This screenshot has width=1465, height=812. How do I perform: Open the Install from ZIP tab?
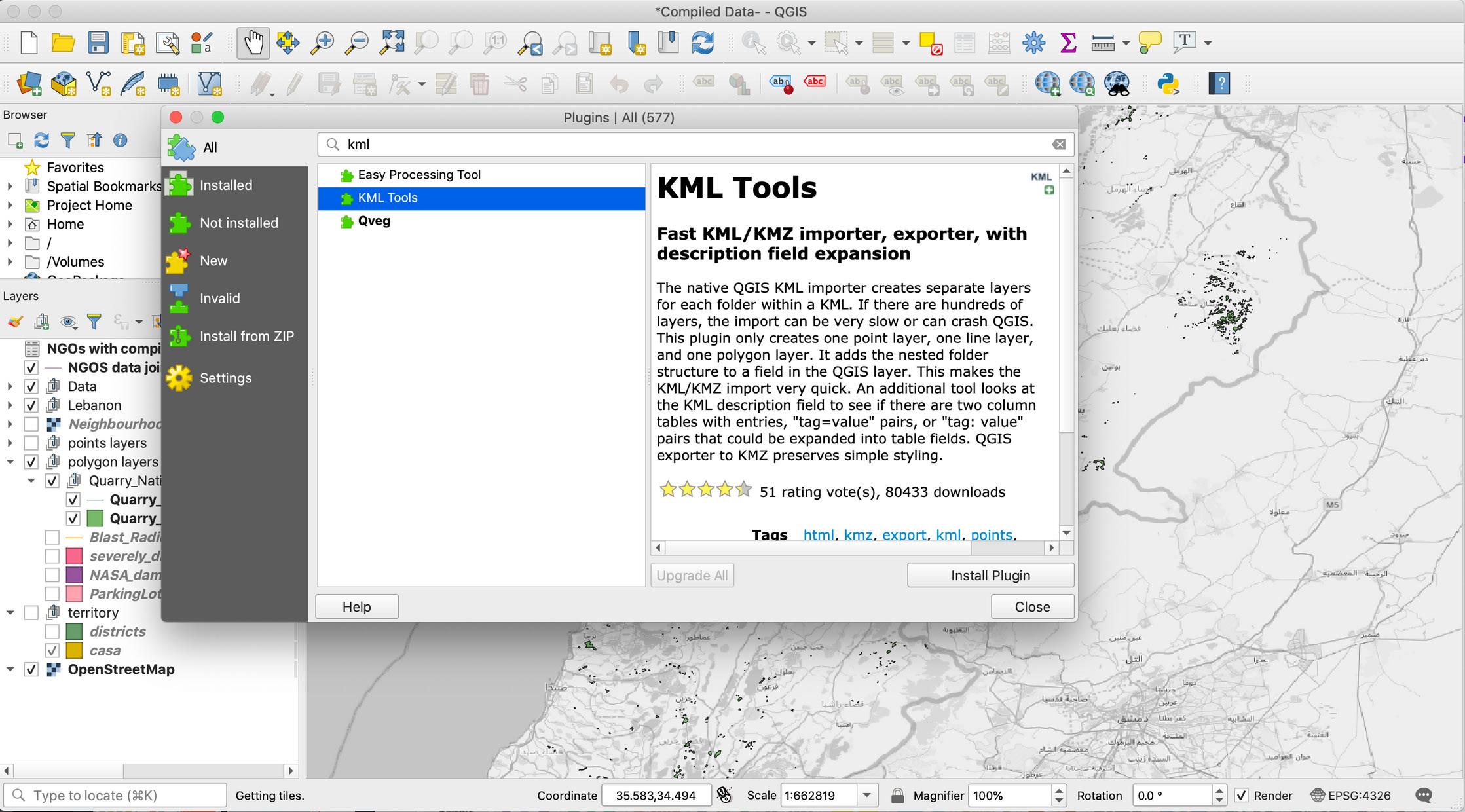246,336
